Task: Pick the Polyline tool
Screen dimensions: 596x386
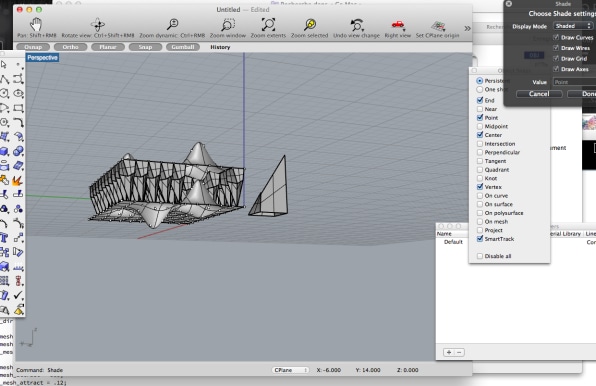Action: pyautogui.click(x=5, y=79)
